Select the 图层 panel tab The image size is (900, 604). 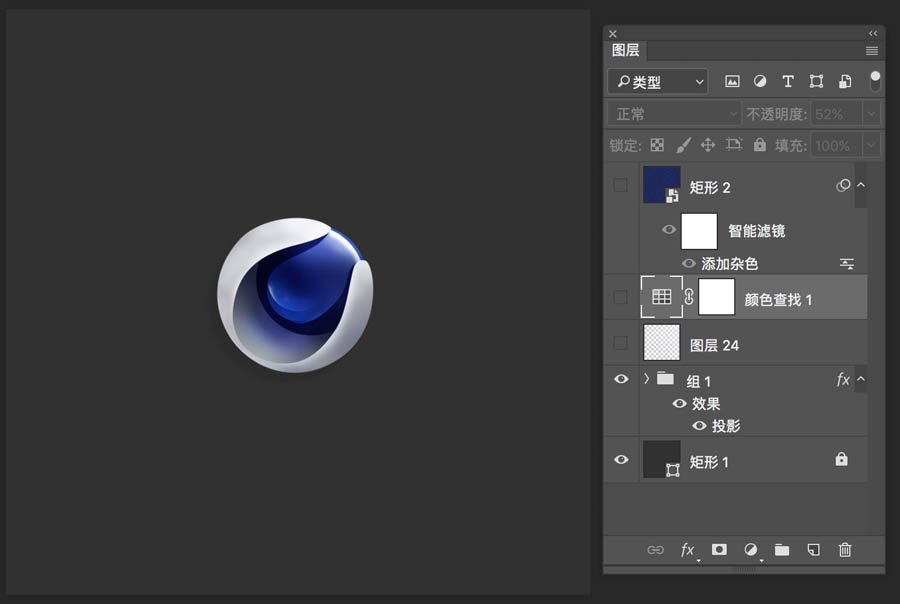626,50
